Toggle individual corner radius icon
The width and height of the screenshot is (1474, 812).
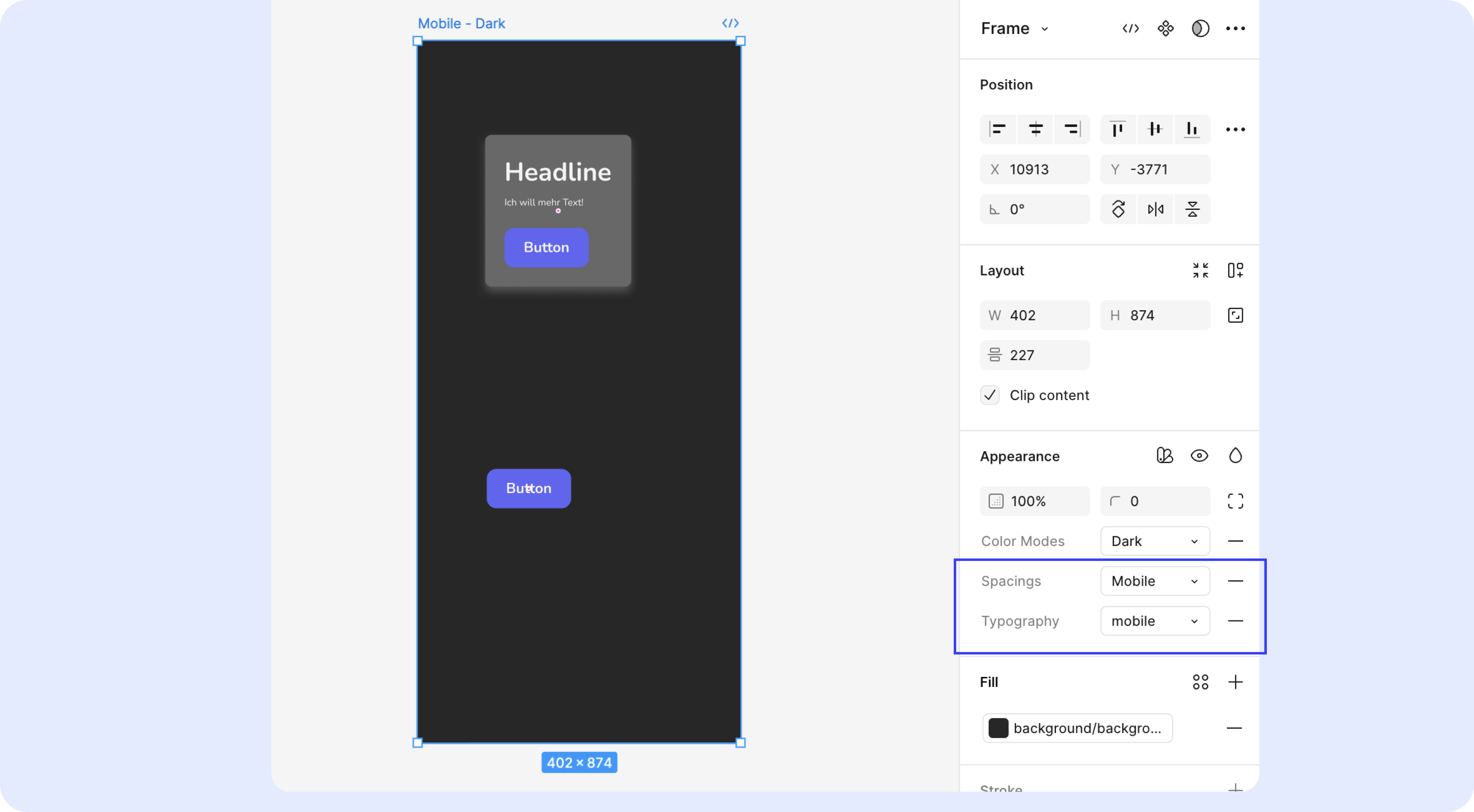(1235, 501)
